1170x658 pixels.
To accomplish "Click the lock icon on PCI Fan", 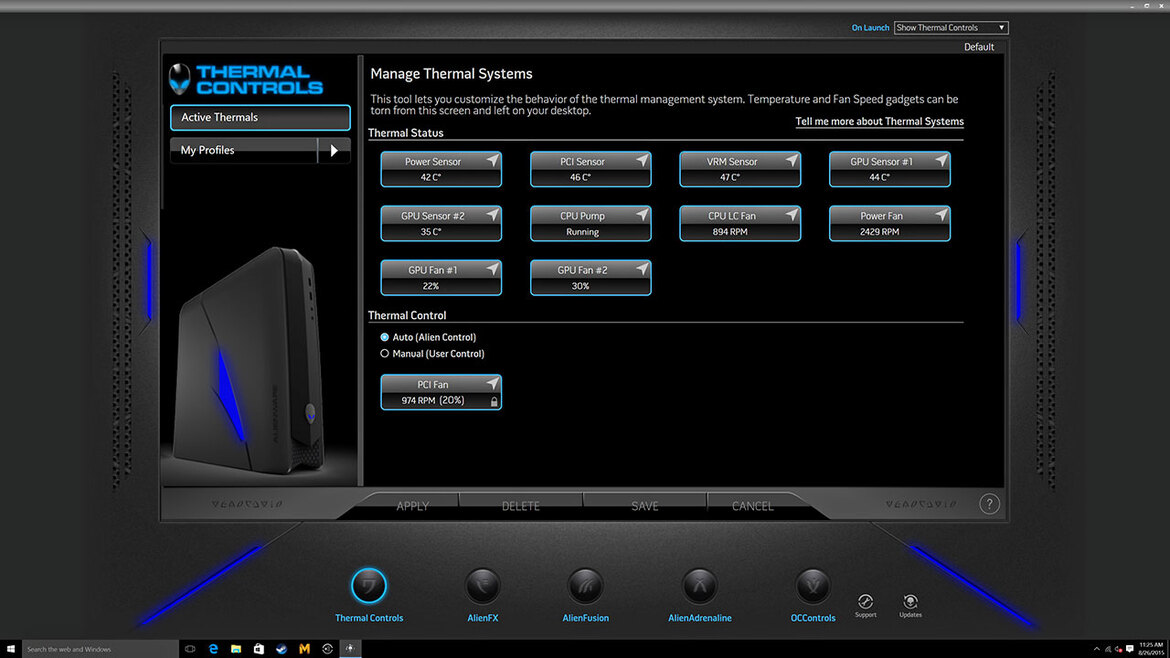I will [x=494, y=401].
